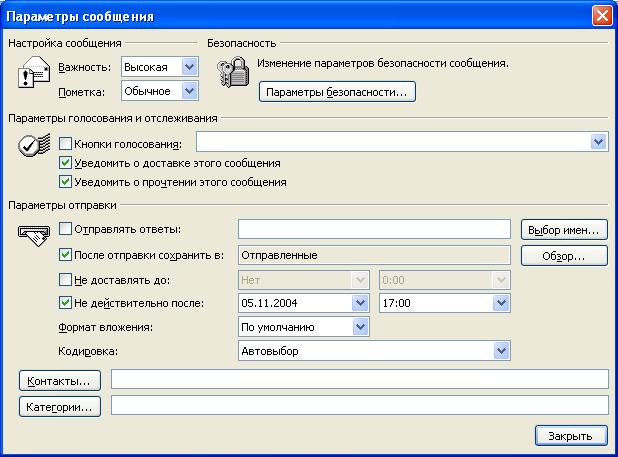
Task: Uncheck Не действительно после checkbox
Action: point(65,303)
